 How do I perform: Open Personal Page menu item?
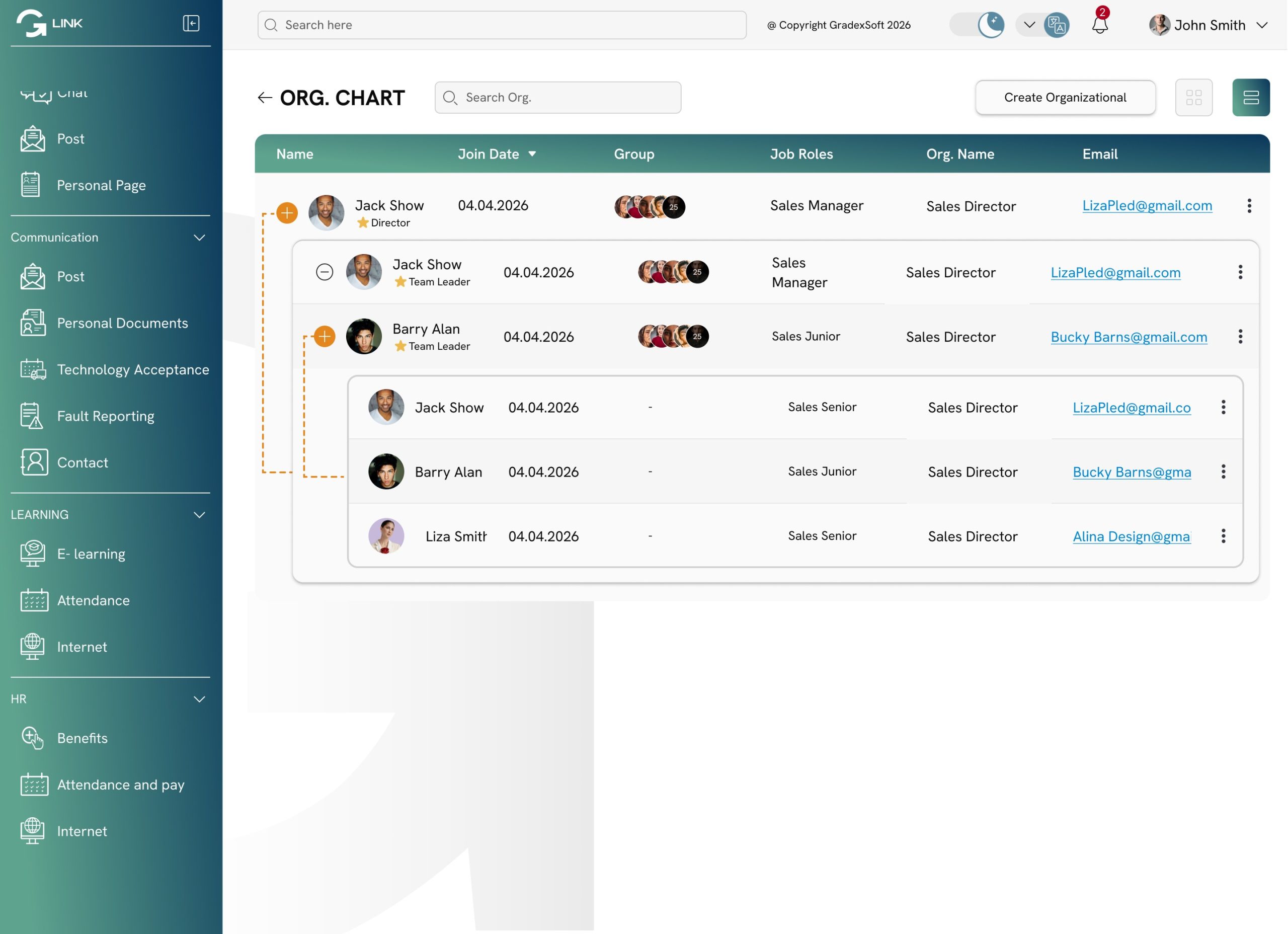pyautogui.click(x=101, y=185)
